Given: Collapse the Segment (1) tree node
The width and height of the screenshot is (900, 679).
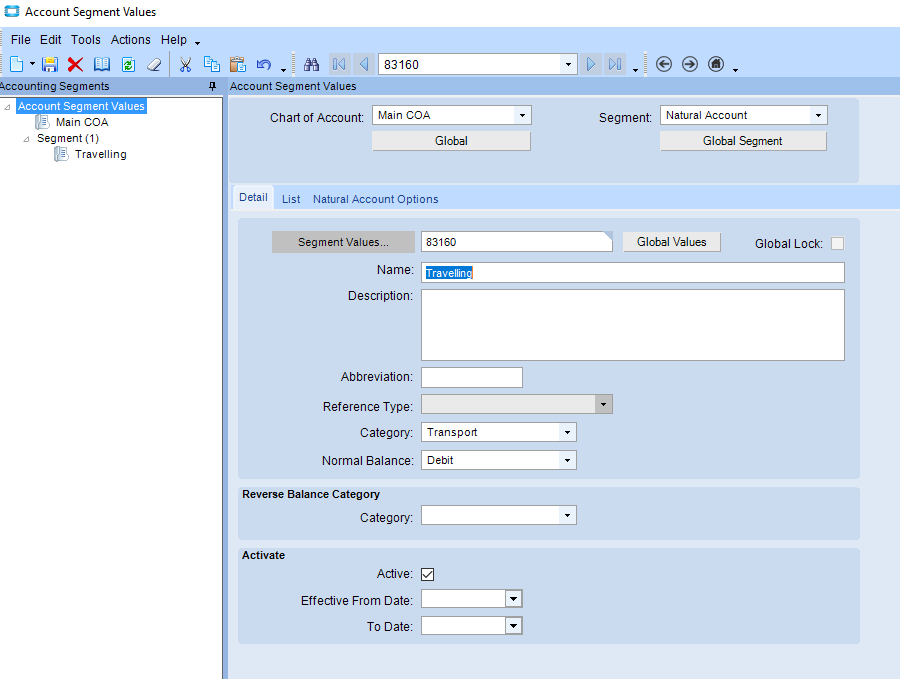Looking at the screenshot, I should pyautogui.click(x=27, y=139).
